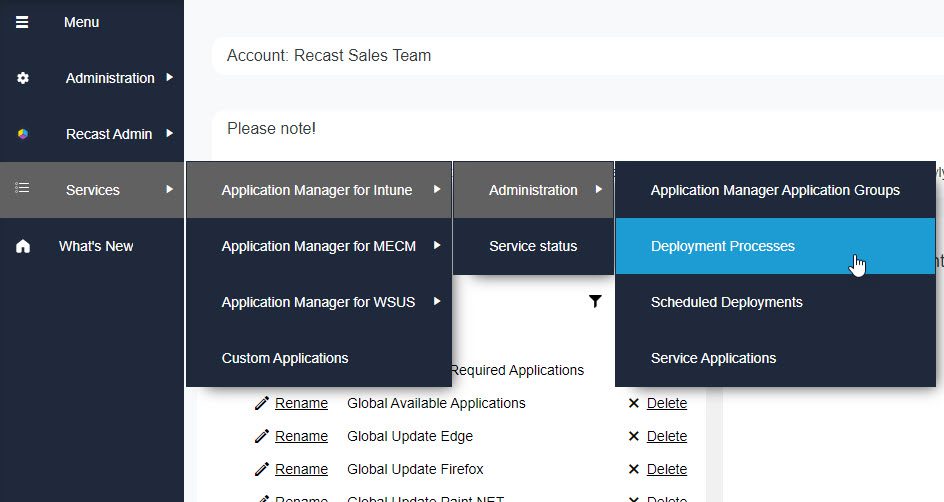Click the X icon beside Global Update Firefox
This screenshot has height=502, width=944.
(633, 469)
